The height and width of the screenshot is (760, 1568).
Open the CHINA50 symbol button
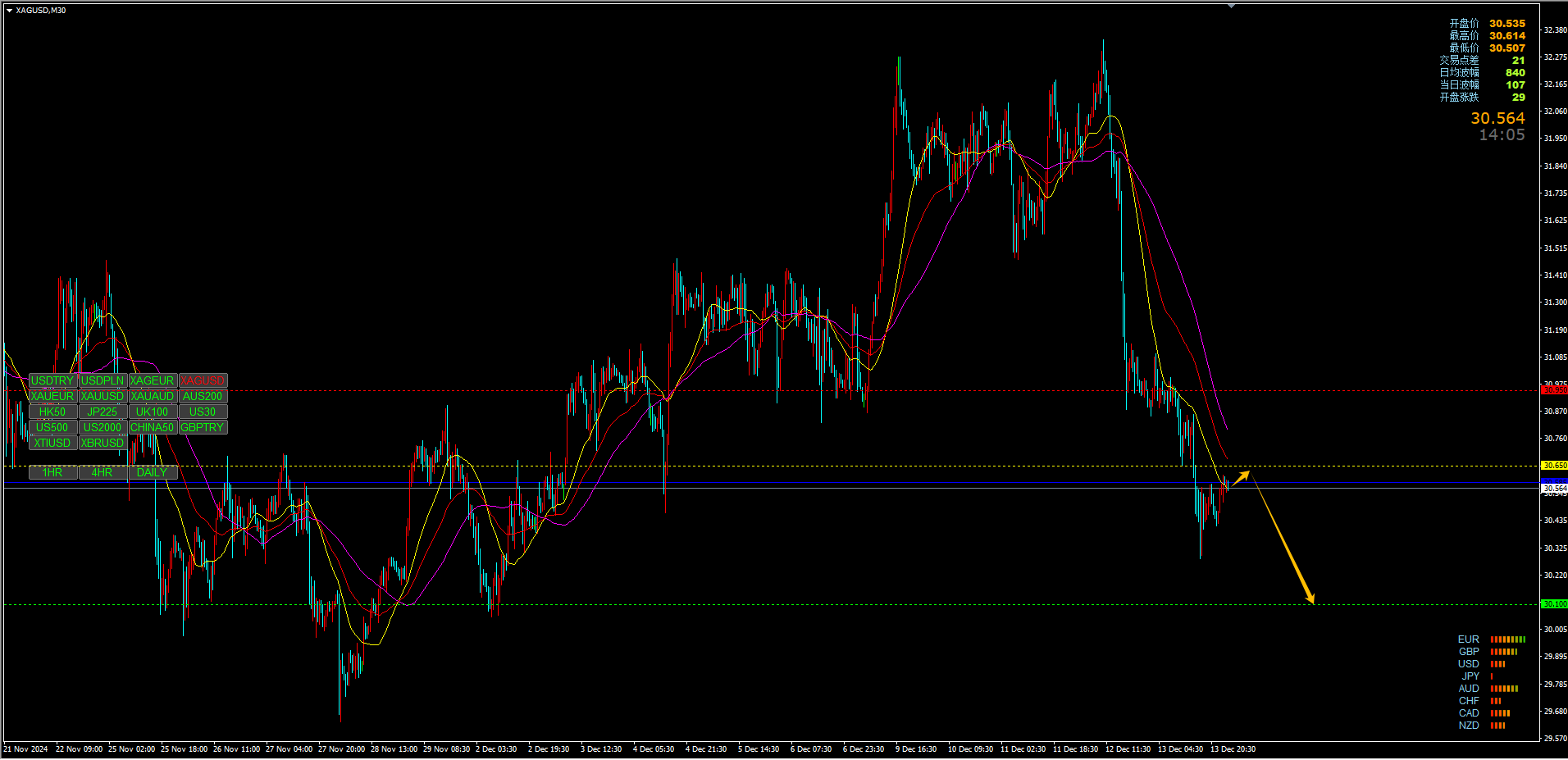(153, 427)
